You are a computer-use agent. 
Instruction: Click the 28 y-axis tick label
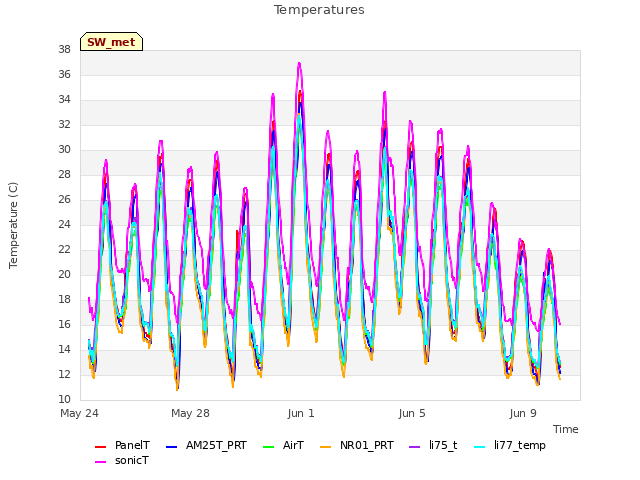(x=64, y=175)
